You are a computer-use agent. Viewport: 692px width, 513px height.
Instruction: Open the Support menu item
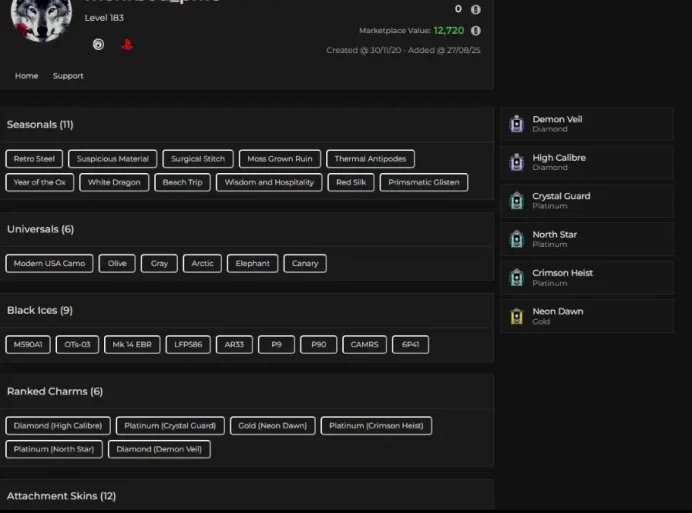pyautogui.click(x=68, y=76)
